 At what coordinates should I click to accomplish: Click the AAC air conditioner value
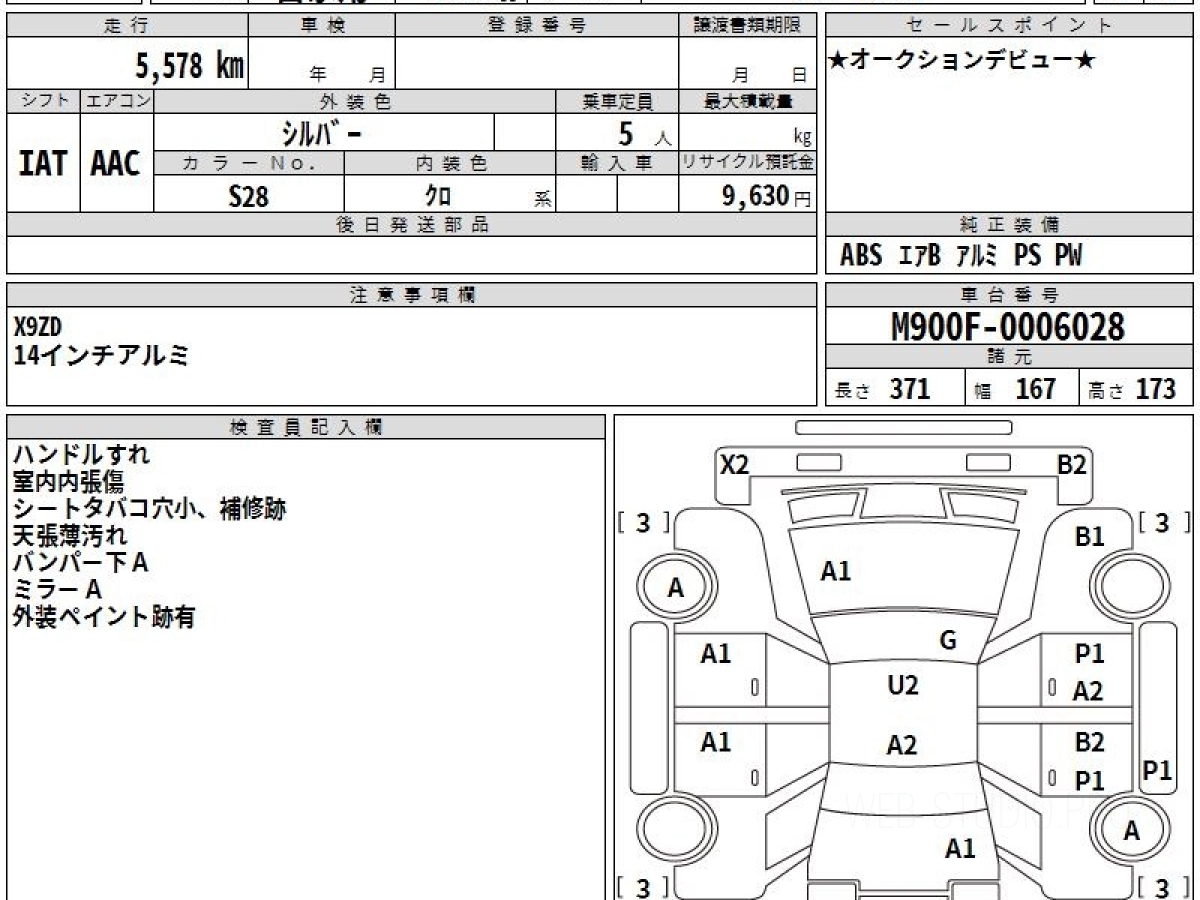[x=116, y=163]
